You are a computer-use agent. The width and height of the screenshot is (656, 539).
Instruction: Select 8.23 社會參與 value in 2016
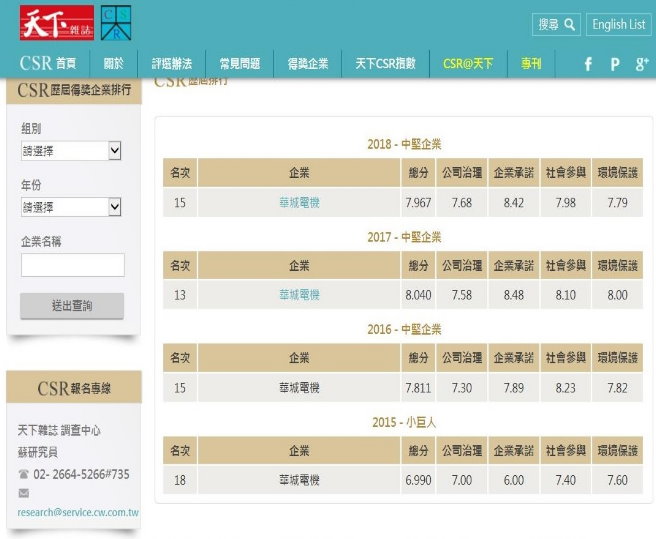566,388
